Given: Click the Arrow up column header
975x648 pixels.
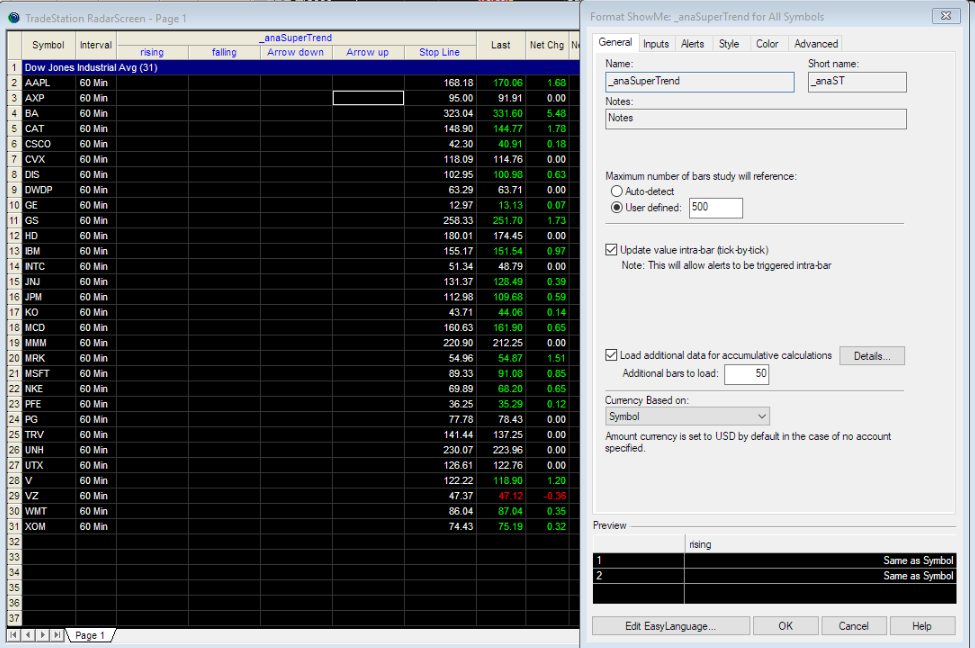Looking at the screenshot, I should pyautogui.click(x=367, y=52).
